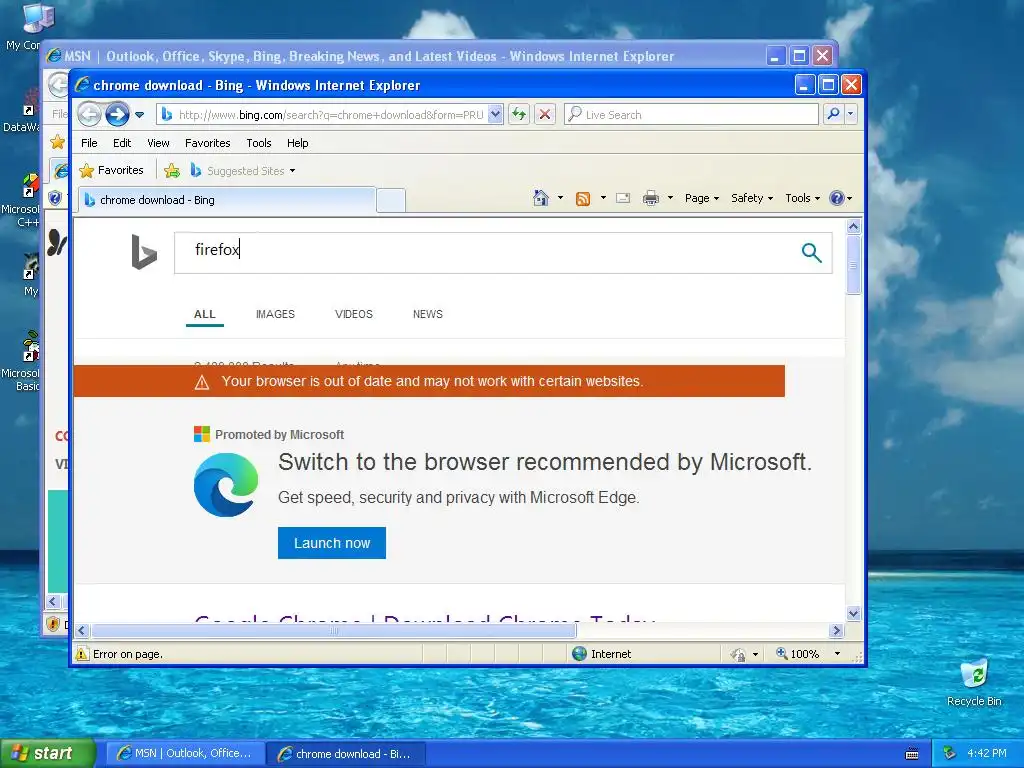Click the horizontal scrollbar left arrow
The image size is (1024, 768).
click(82, 631)
